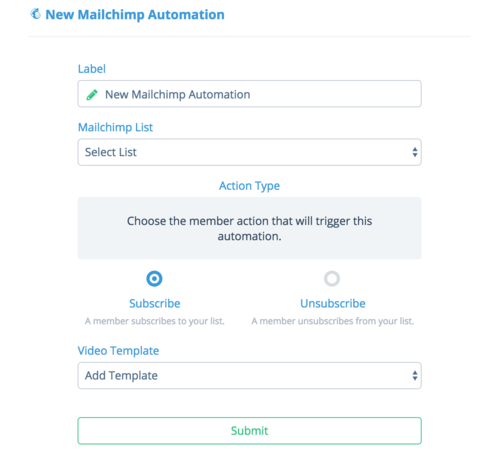This screenshot has height=454, width=480.
Task: Select the Subscribe radio button
Action: 154,278
